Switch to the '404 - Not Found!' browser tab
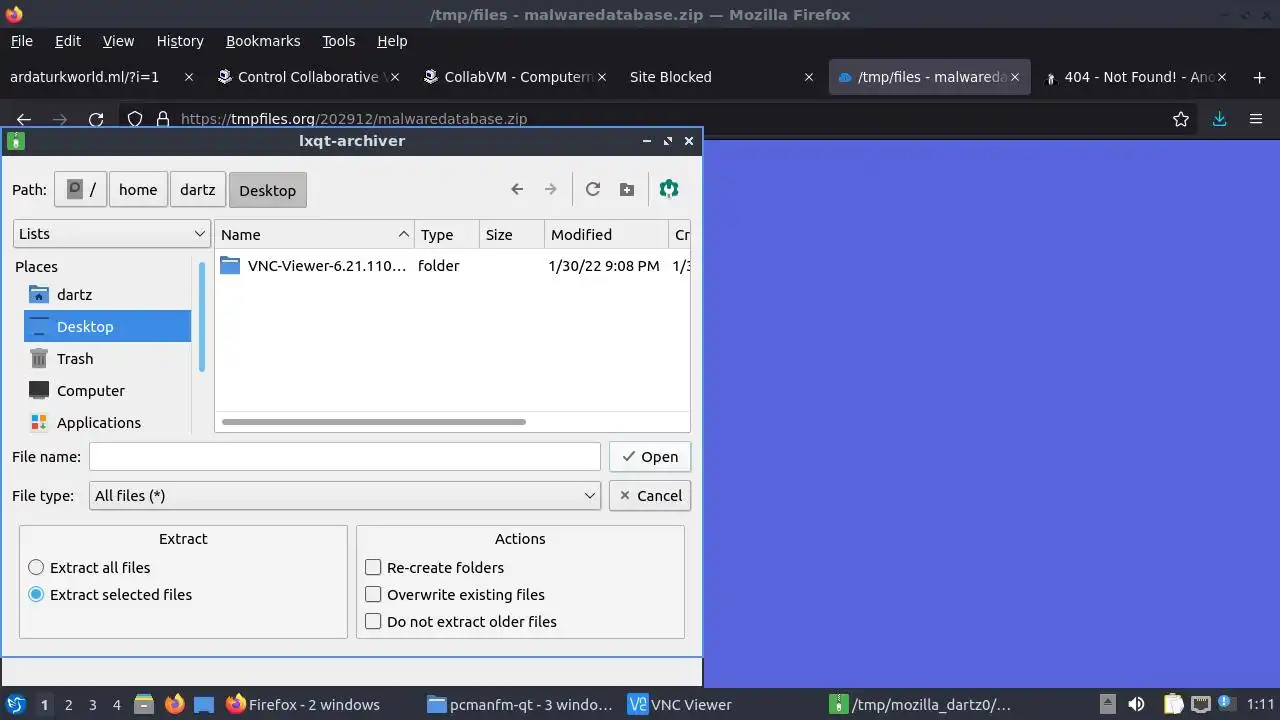Viewport: 1280px width, 720px height. click(x=1139, y=77)
